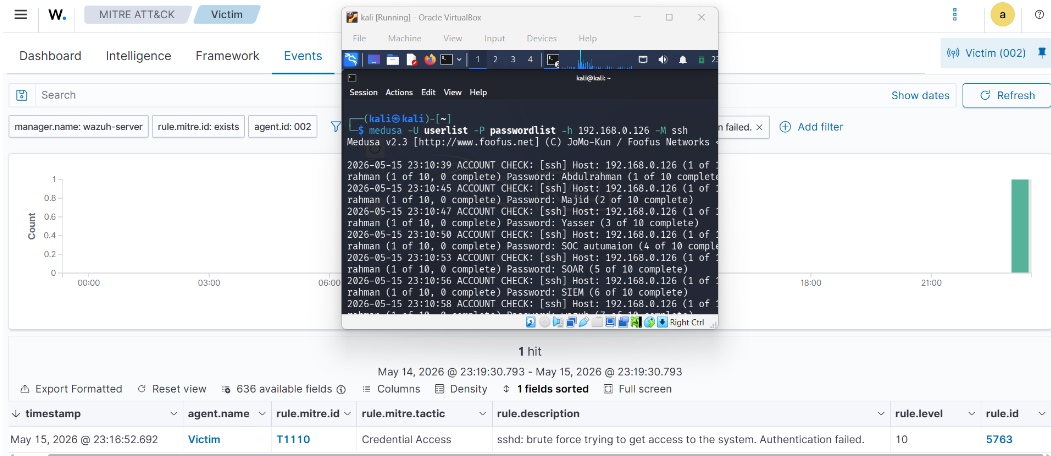Expand the terminal launcher dropdown arrow
The image size is (1051, 456).
tap(459, 60)
